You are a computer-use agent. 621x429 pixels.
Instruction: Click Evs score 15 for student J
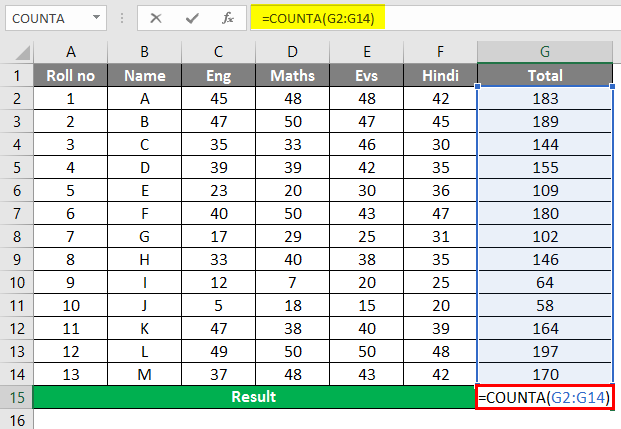tap(367, 305)
